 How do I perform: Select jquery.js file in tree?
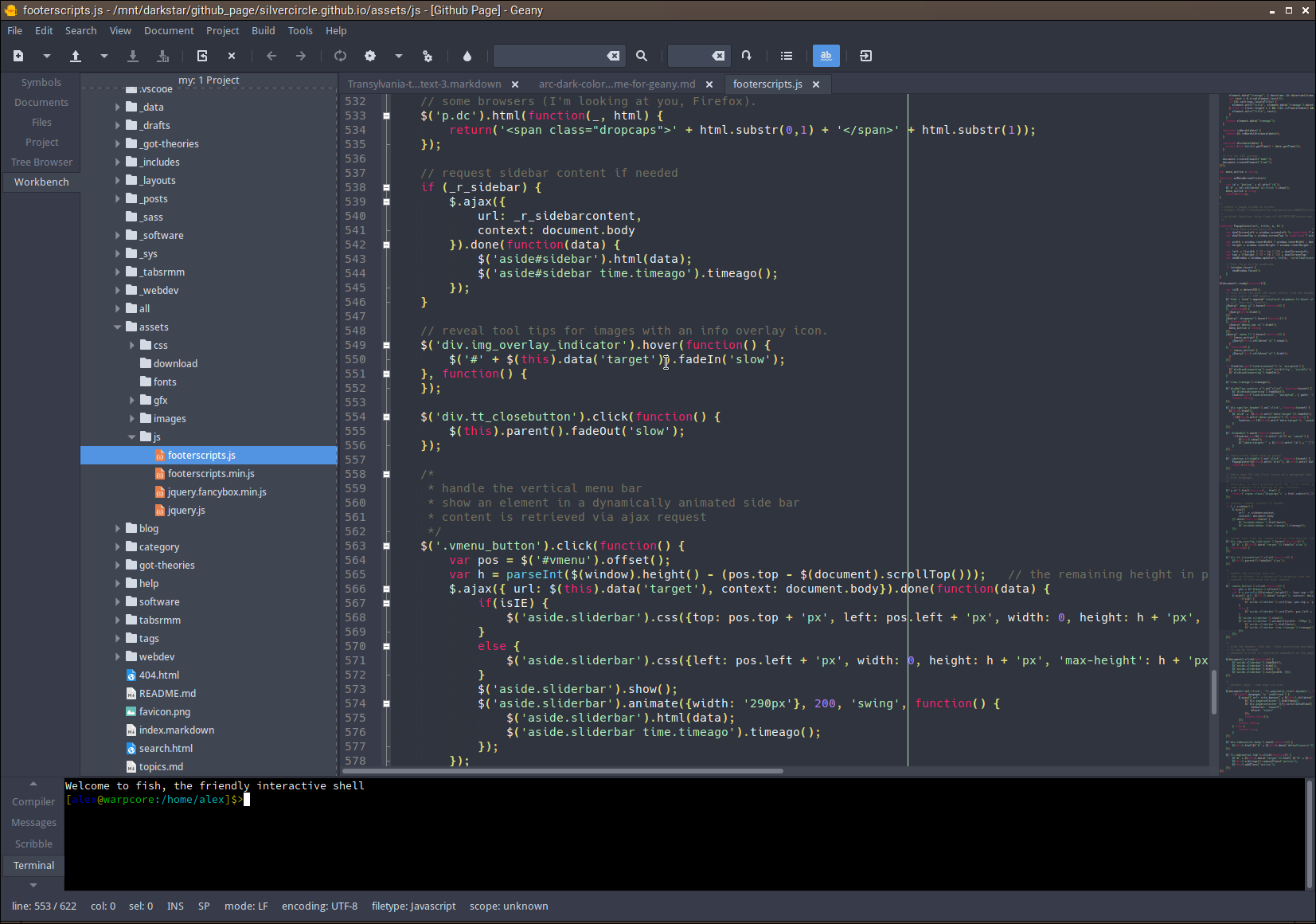pos(186,510)
